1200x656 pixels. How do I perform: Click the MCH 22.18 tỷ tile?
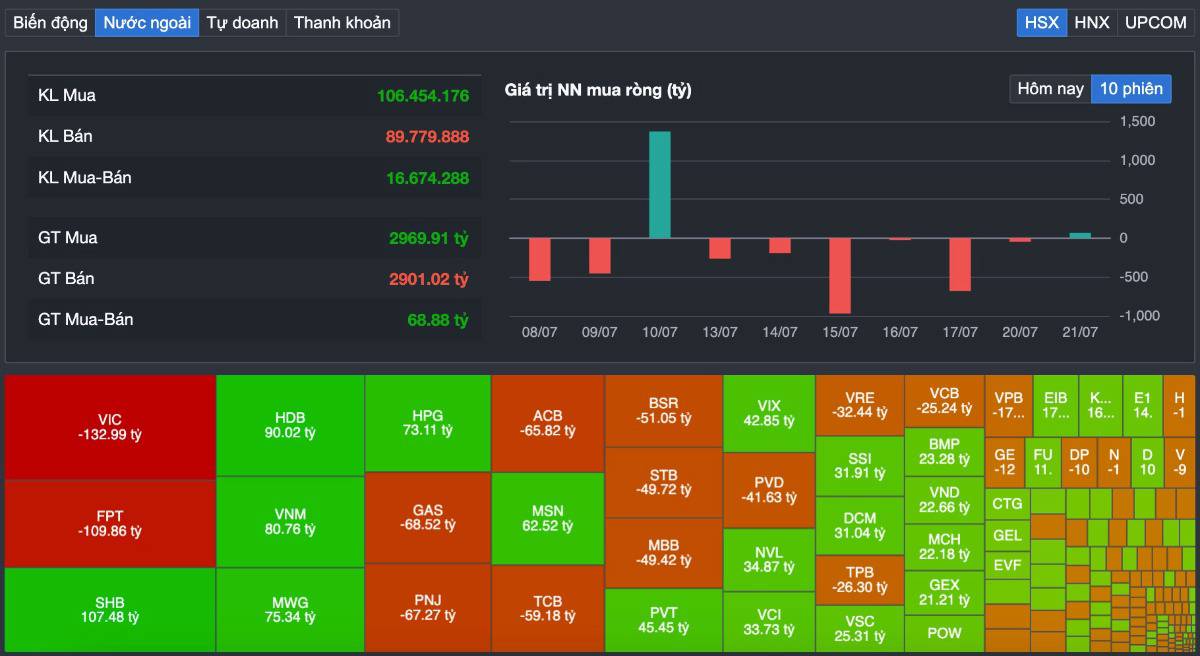click(x=944, y=547)
